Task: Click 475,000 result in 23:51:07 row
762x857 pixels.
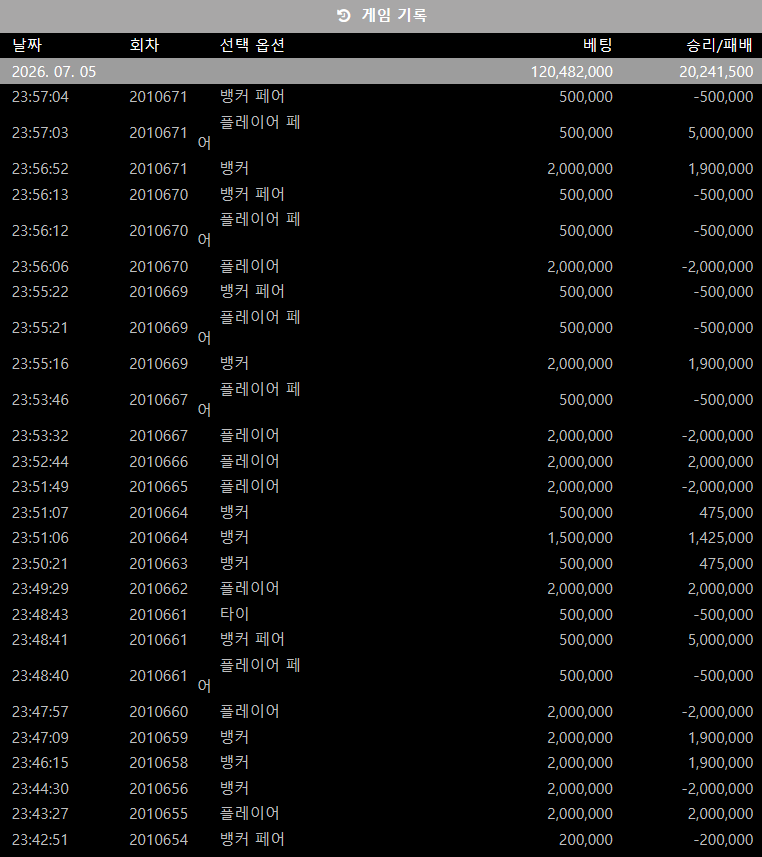Action: tap(726, 513)
